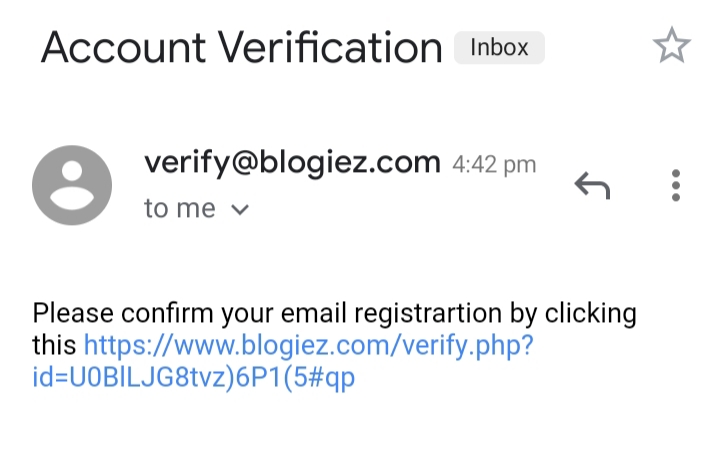Click the misspelled word "registrartion"
This screenshot has height=476, width=720.
click(x=428, y=314)
